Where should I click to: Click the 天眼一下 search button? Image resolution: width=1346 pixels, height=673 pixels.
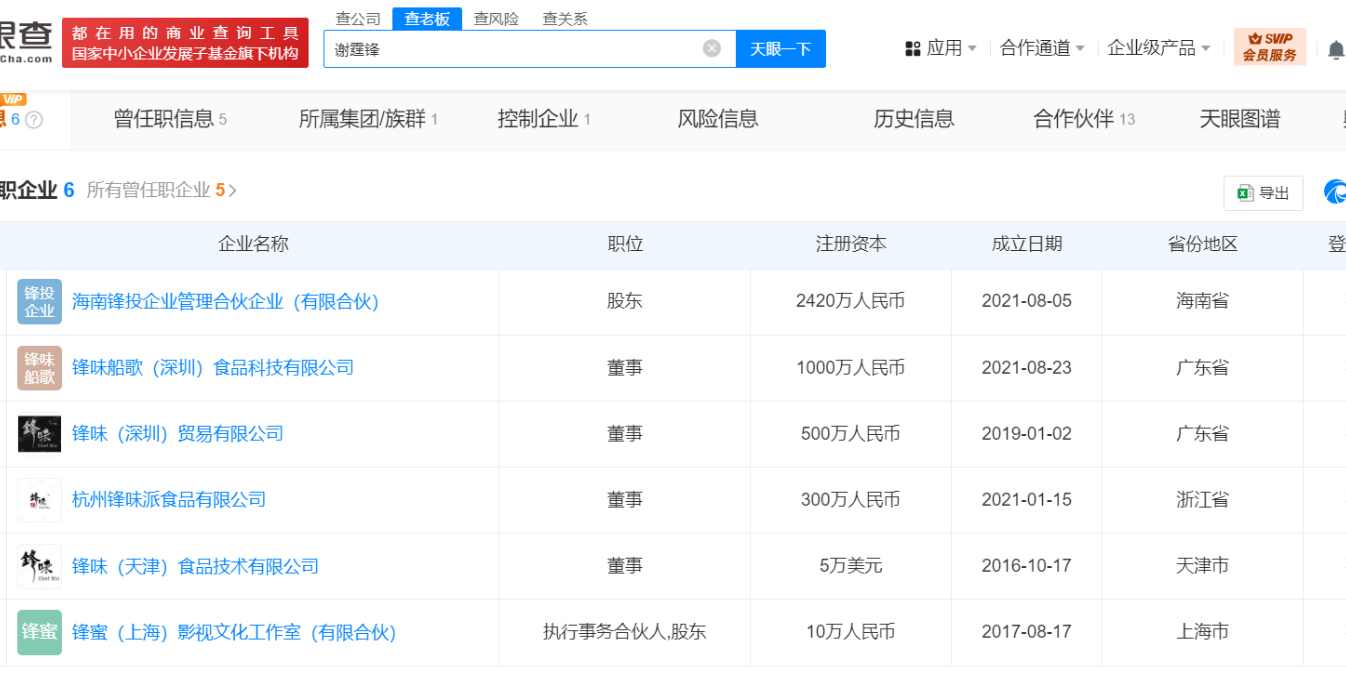(781, 48)
